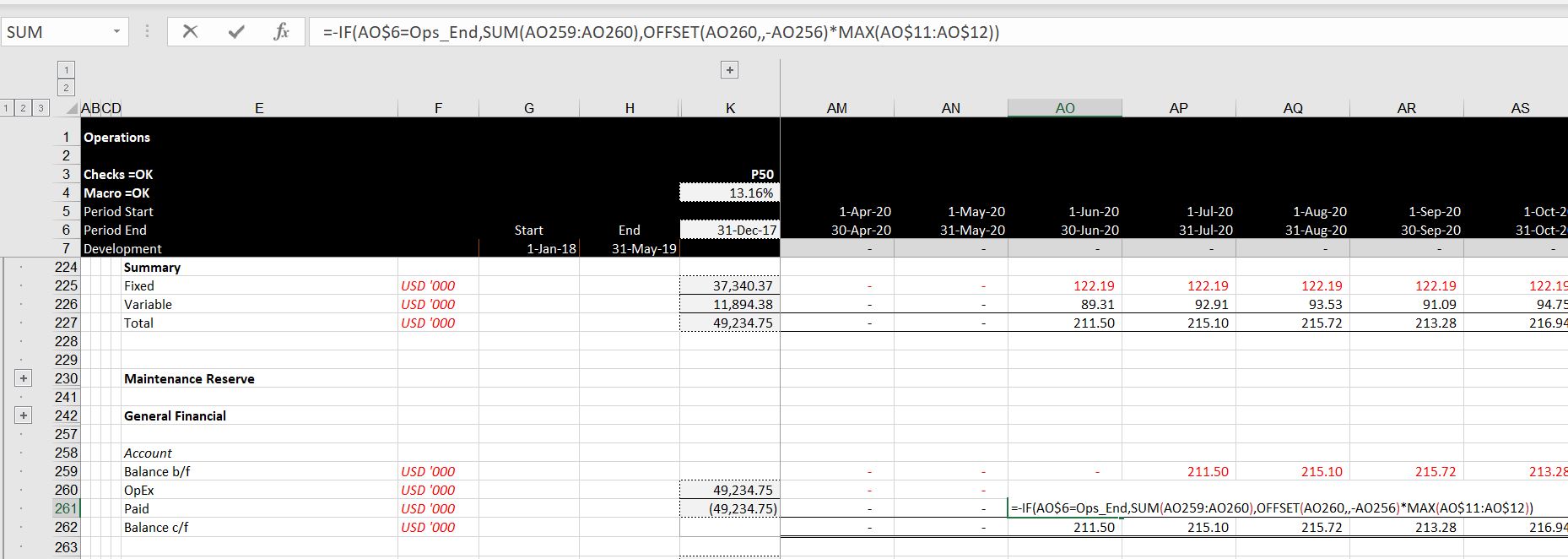
Task: Click the three-dot handle beside the Name Box
Action: point(148,32)
